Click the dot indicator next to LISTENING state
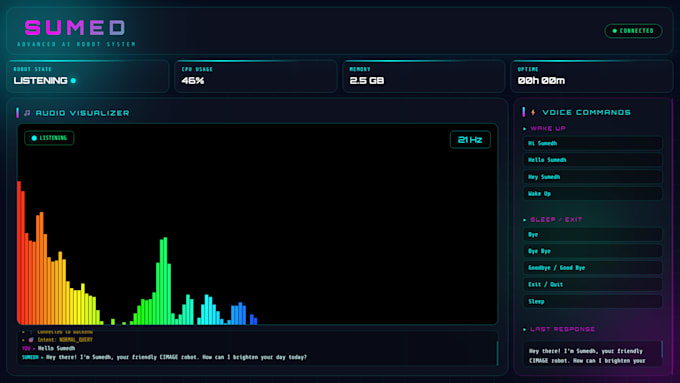 pos(73,81)
